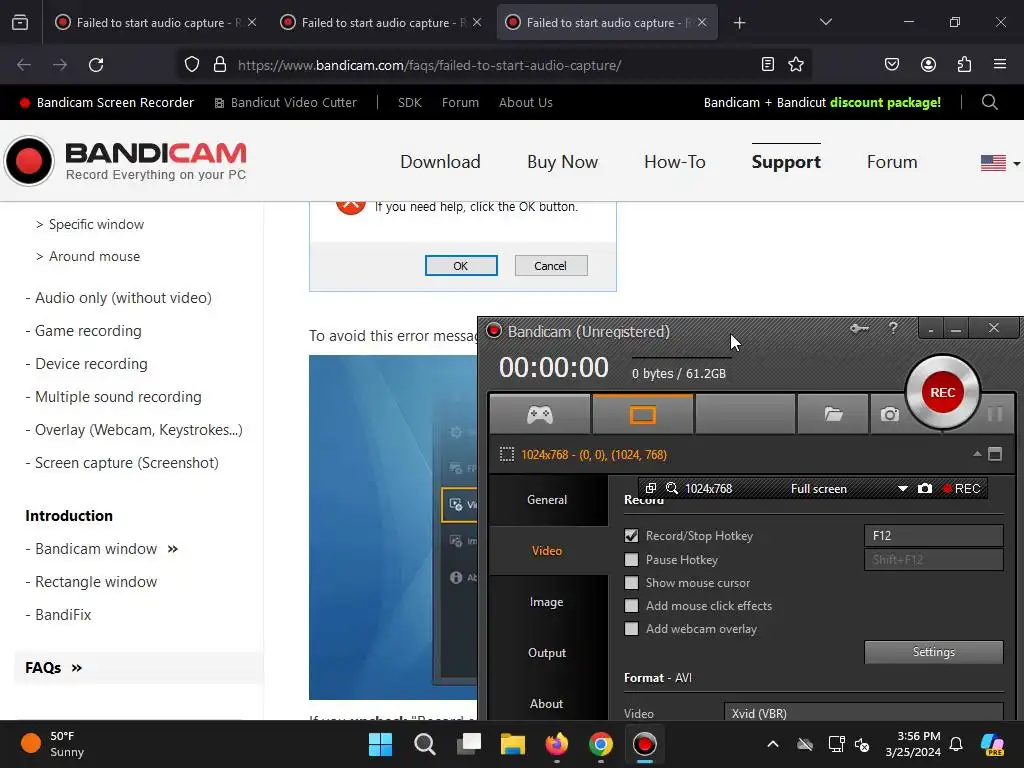1024x768 pixels.
Task: Click Cancel in the error dialog image
Action: point(551,266)
